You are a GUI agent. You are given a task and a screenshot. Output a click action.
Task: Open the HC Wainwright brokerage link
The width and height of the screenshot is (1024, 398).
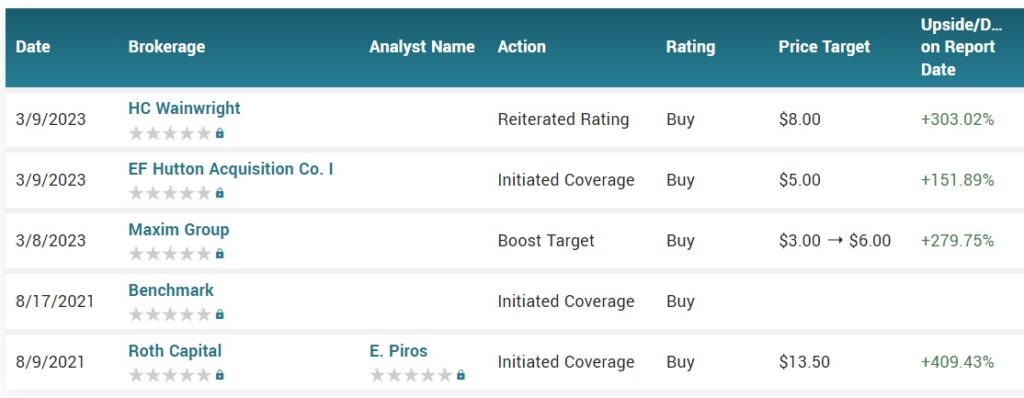(184, 108)
